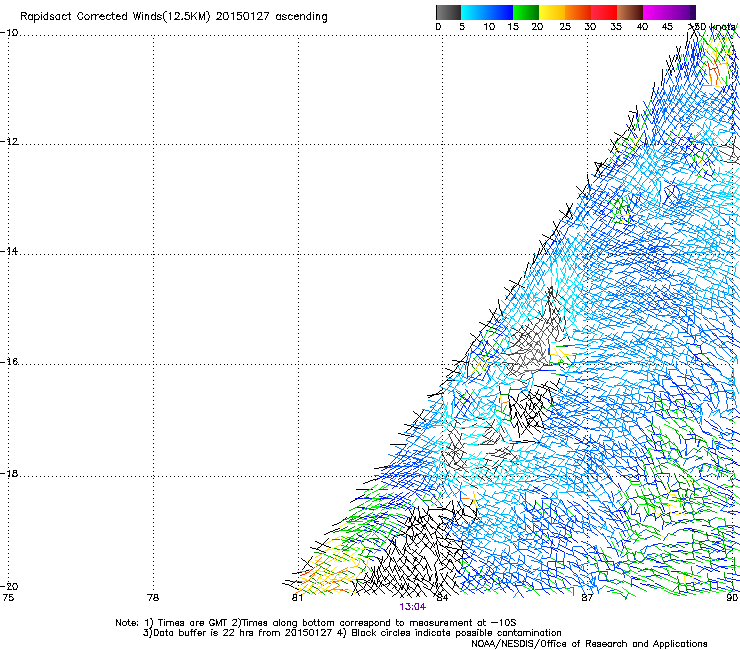The image size is (740, 650).
Task: Click the purple '13:04' swath time label
Action: pyautogui.click(x=412, y=607)
